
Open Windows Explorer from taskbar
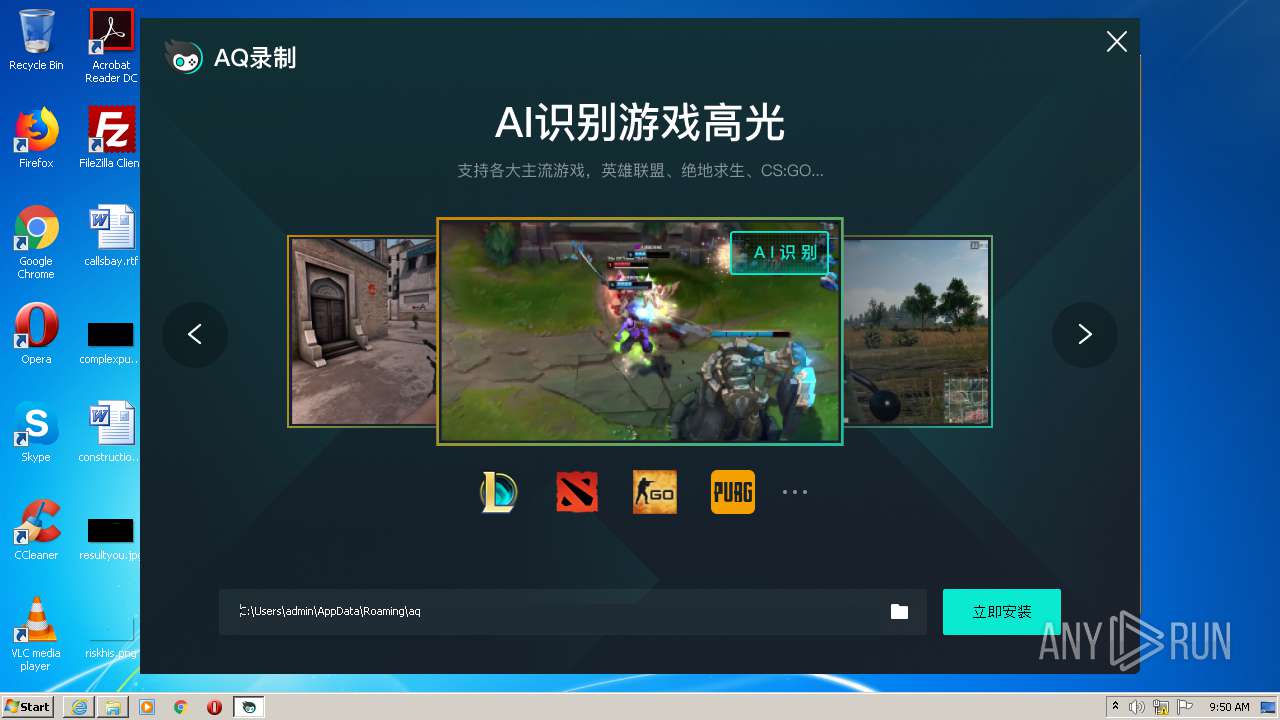(113, 707)
